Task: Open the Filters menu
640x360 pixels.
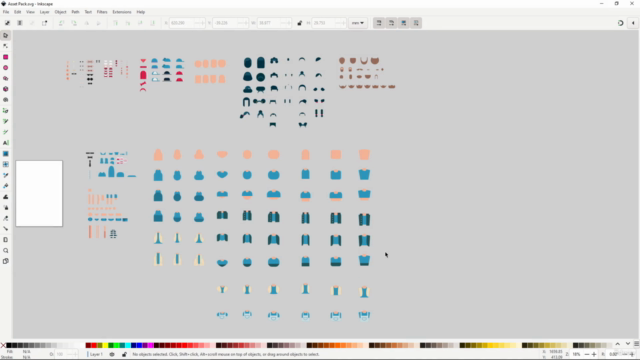Action: tap(102, 12)
